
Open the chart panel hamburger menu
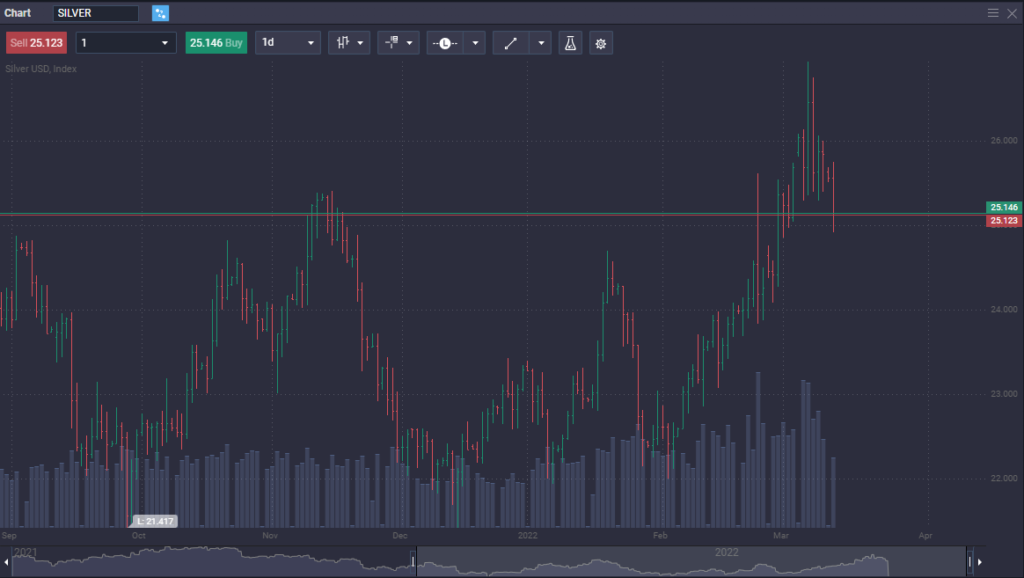pyautogui.click(x=993, y=13)
